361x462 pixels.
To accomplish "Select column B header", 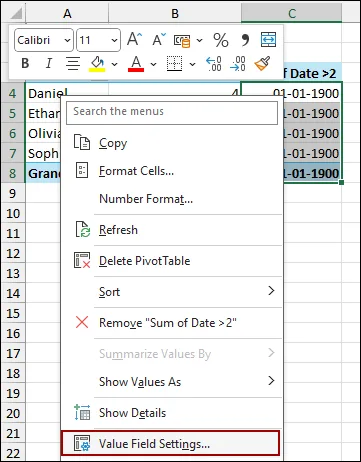I will click(175, 13).
